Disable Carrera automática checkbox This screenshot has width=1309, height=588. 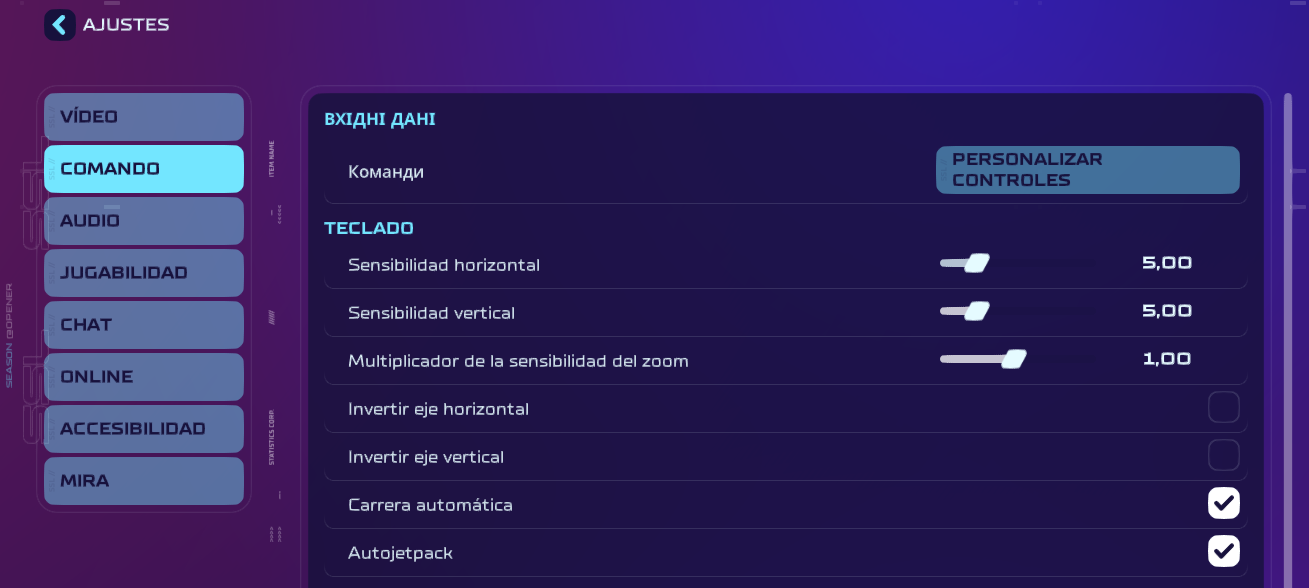click(1223, 504)
